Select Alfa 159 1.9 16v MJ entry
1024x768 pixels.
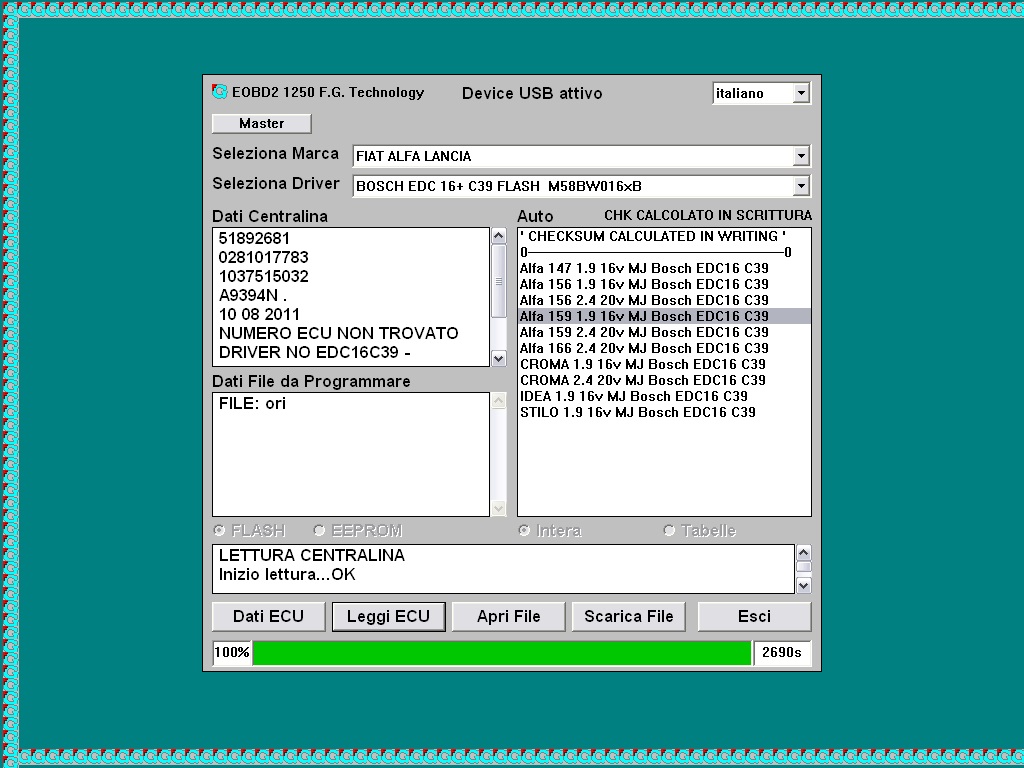(x=664, y=316)
